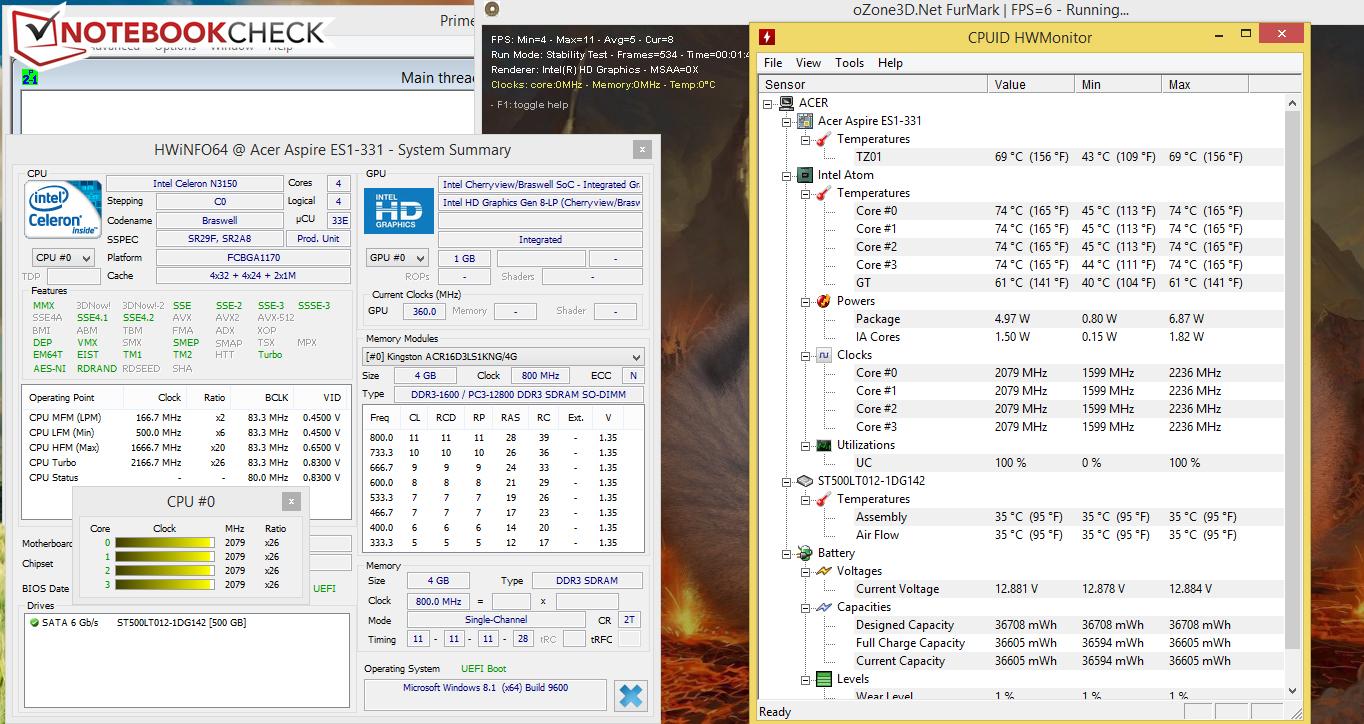
Task: Click thermometer icon under ST500LT012-1DG142 drive
Action: 824,499
